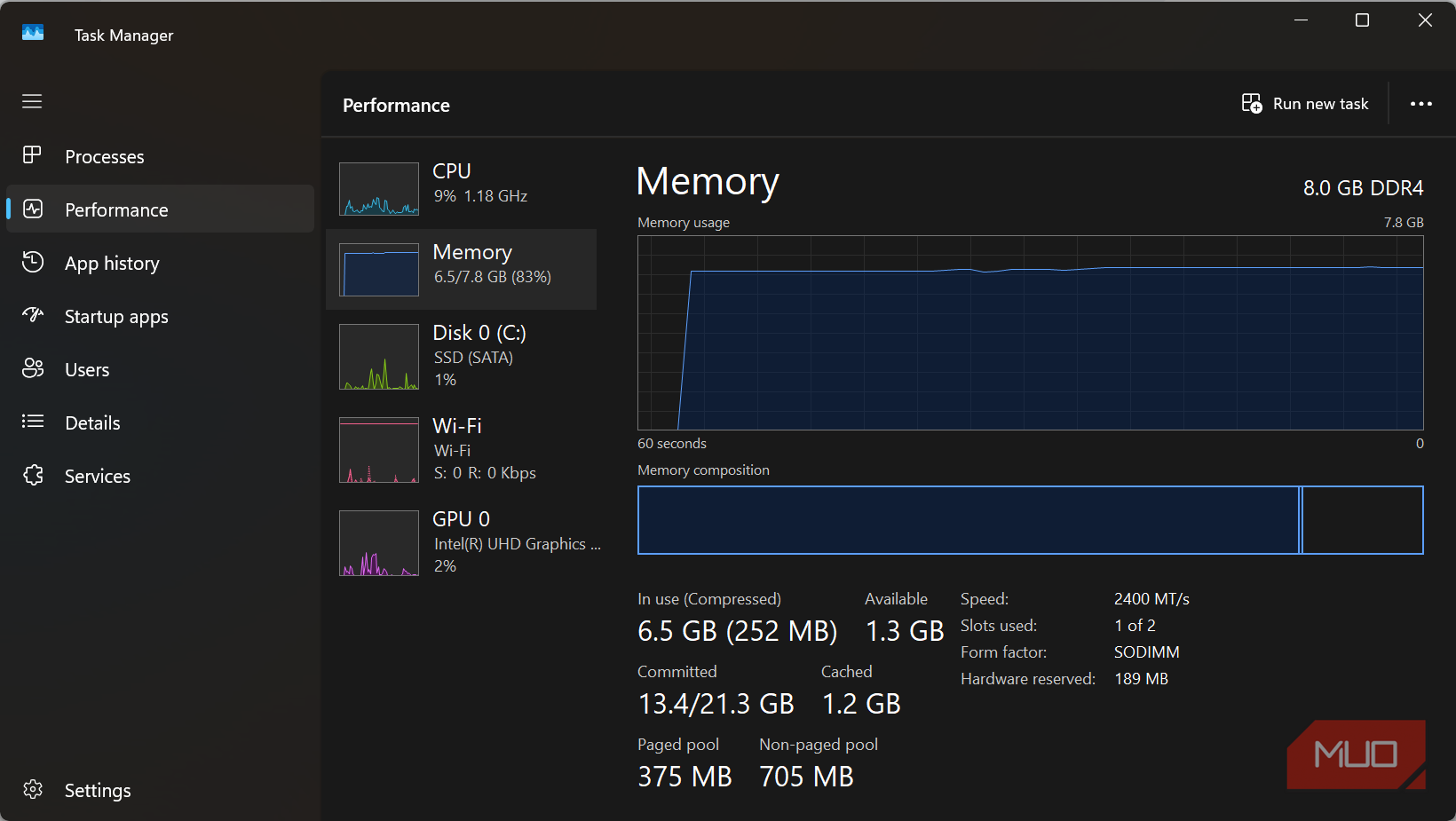This screenshot has width=1456, height=821.
Task: Click the large Memory heading
Action: [x=708, y=182]
